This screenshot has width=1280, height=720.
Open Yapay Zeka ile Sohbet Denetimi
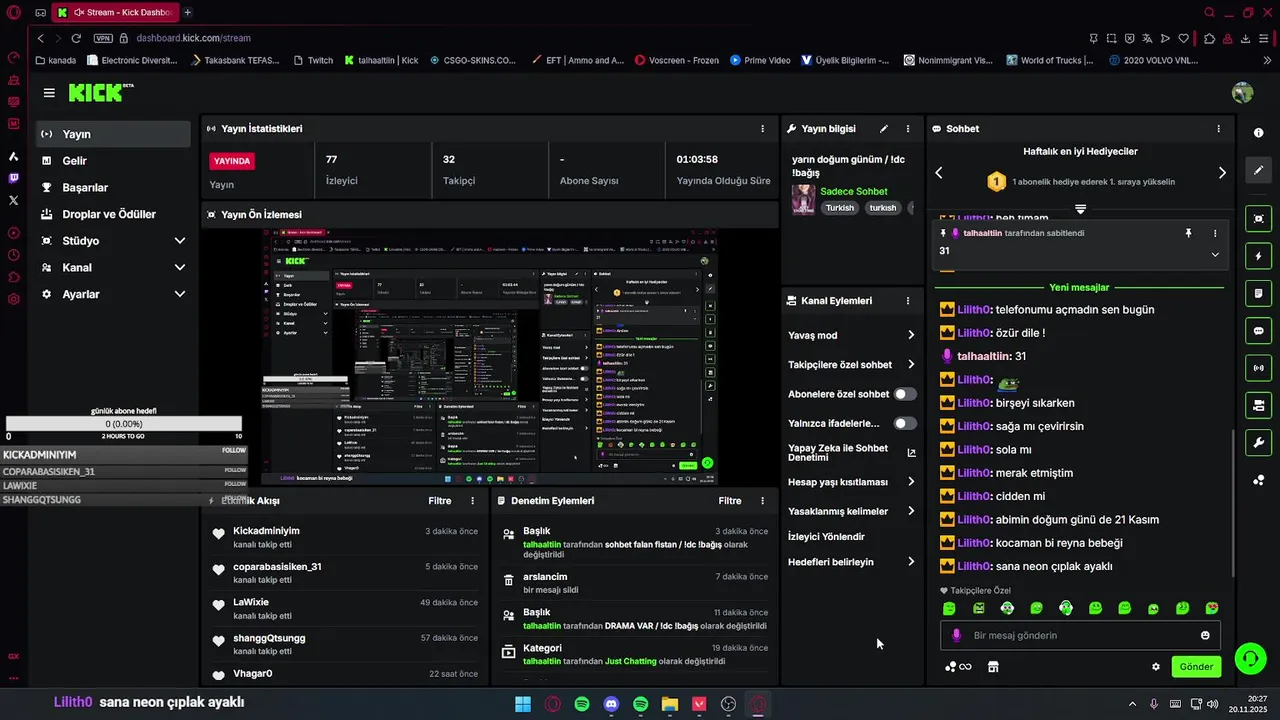[x=852, y=453]
